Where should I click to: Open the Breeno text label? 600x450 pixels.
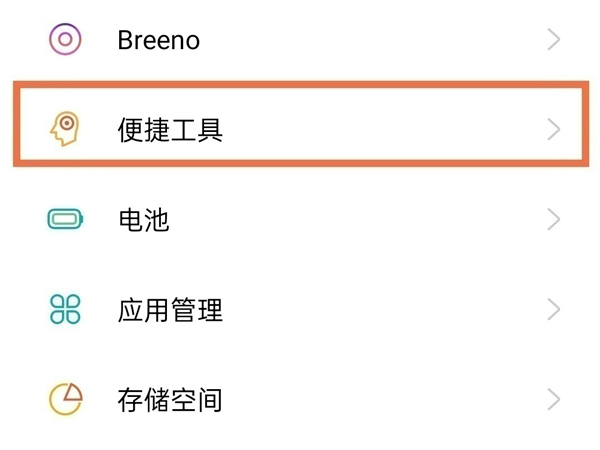click(158, 41)
